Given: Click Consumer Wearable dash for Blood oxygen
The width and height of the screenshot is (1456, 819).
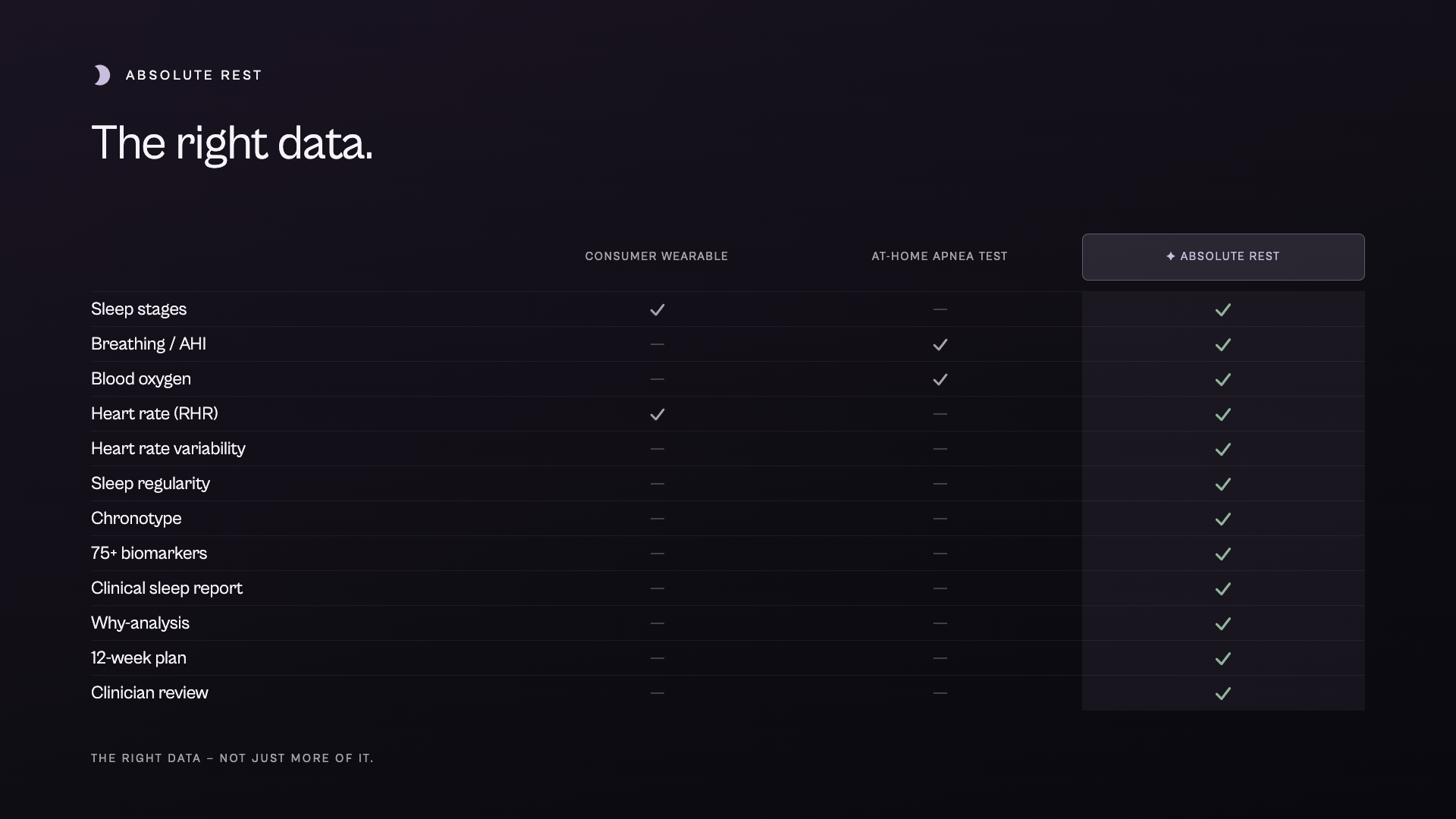Looking at the screenshot, I should (x=657, y=379).
